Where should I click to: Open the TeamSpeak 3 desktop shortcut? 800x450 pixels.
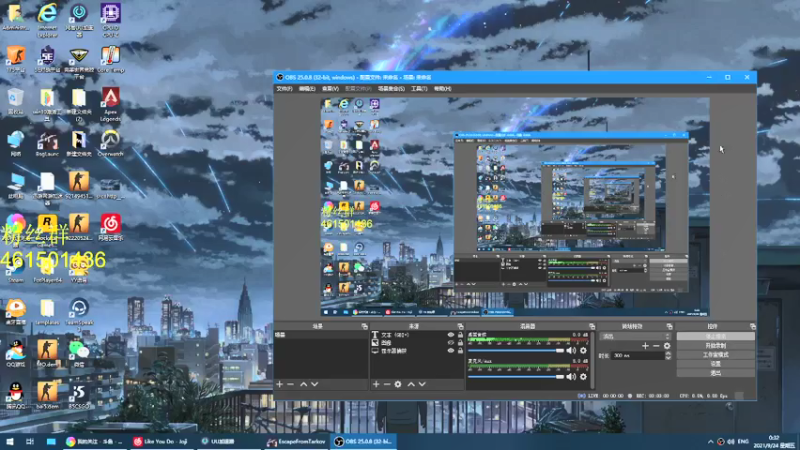coord(79,312)
